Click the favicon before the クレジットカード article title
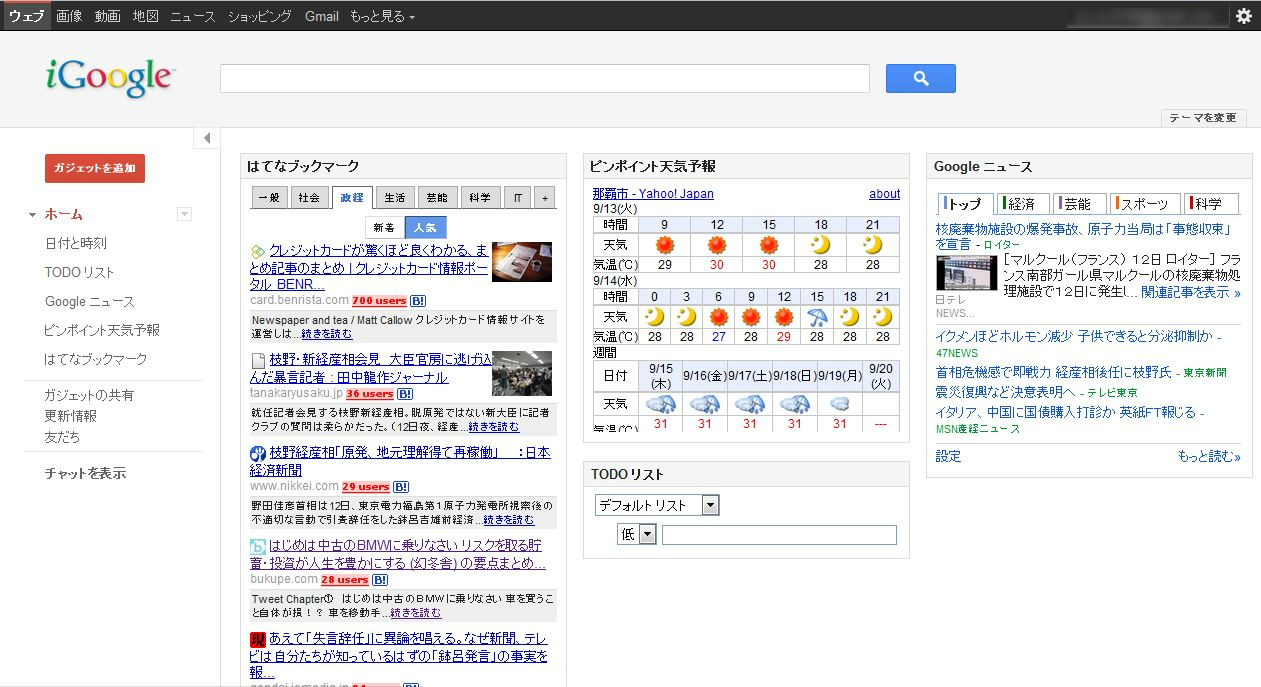 pos(258,250)
